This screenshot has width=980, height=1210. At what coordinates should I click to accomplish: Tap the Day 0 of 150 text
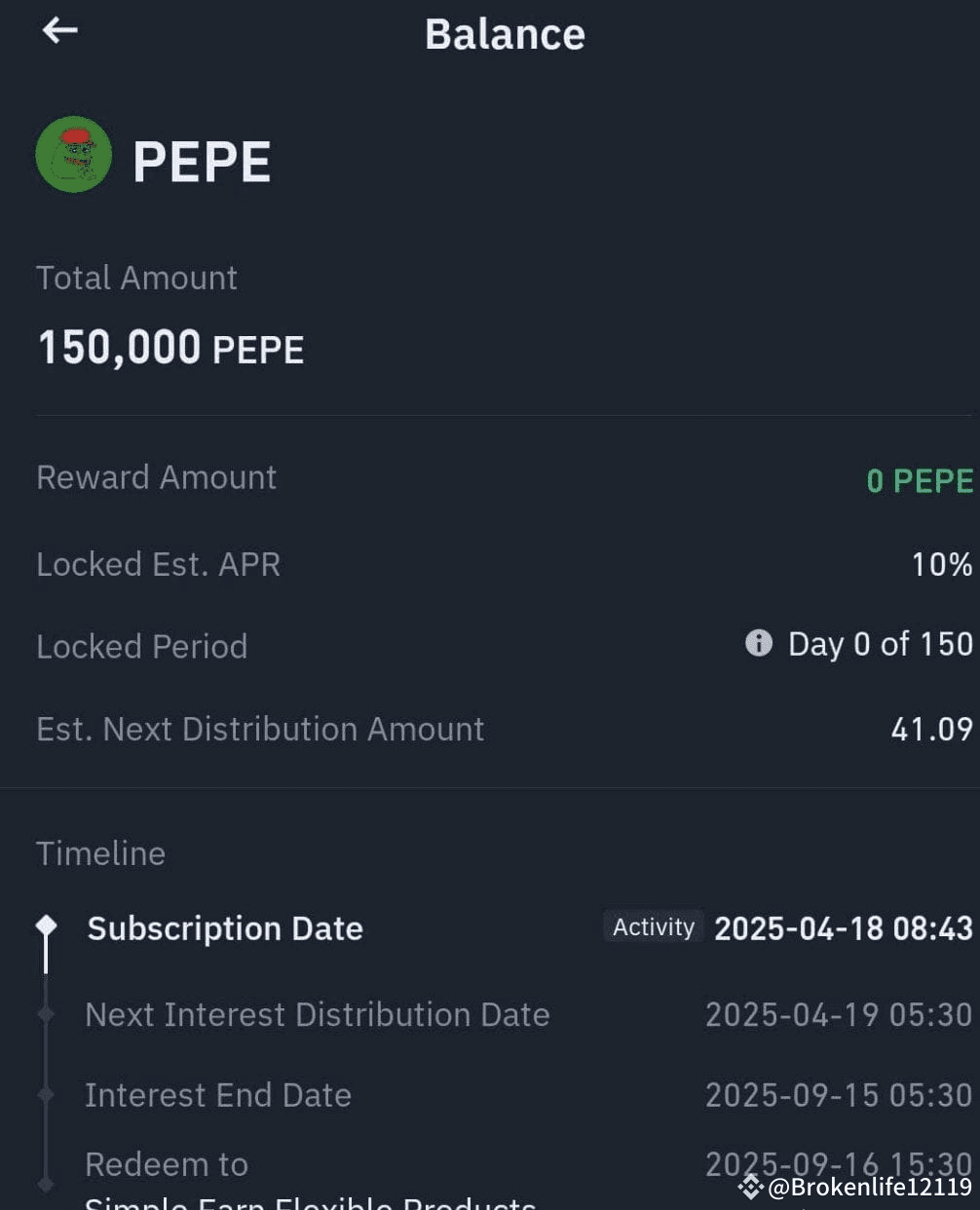click(880, 644)
